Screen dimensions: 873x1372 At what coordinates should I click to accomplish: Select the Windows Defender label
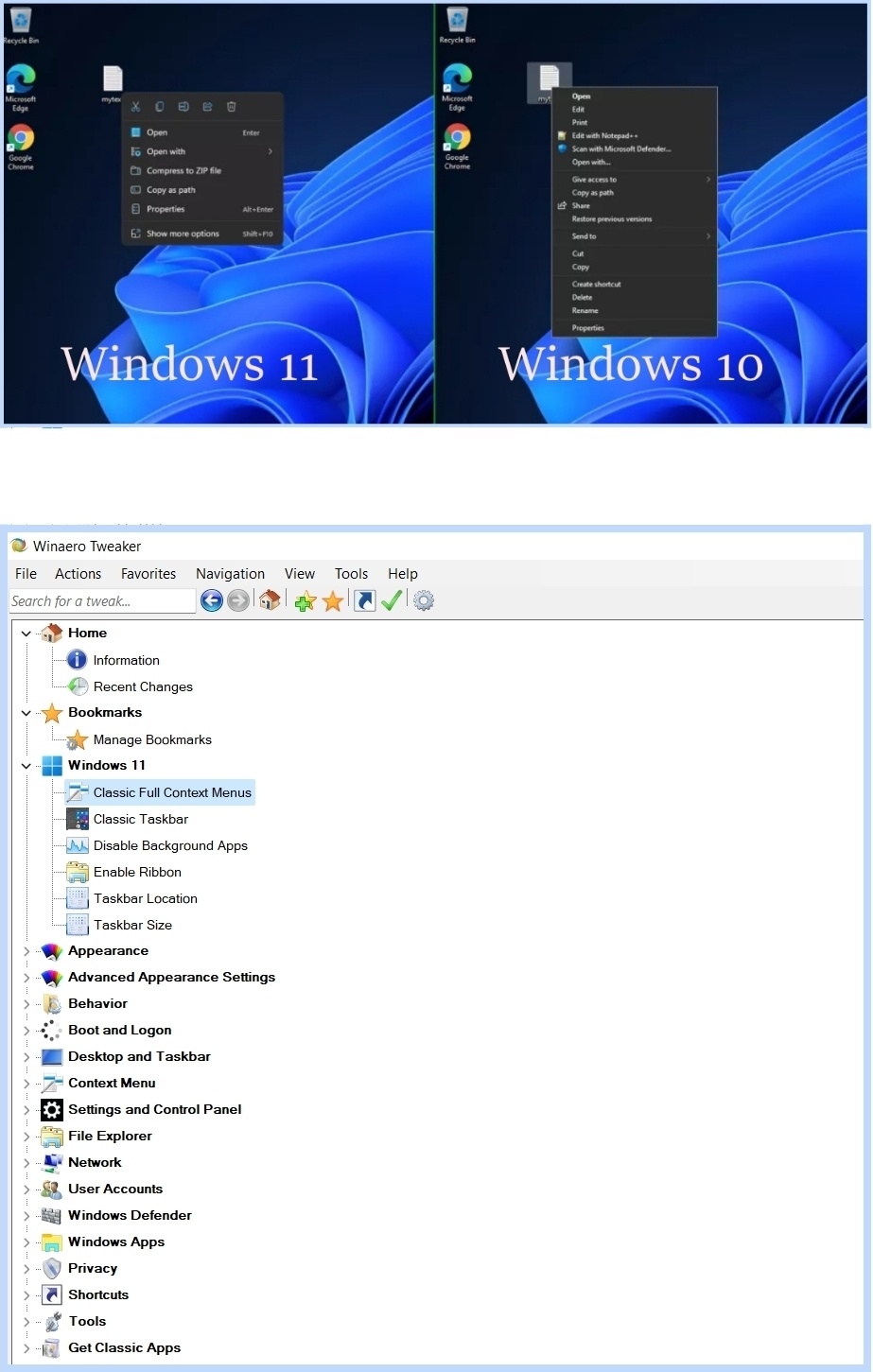[x=130, y=1215]
